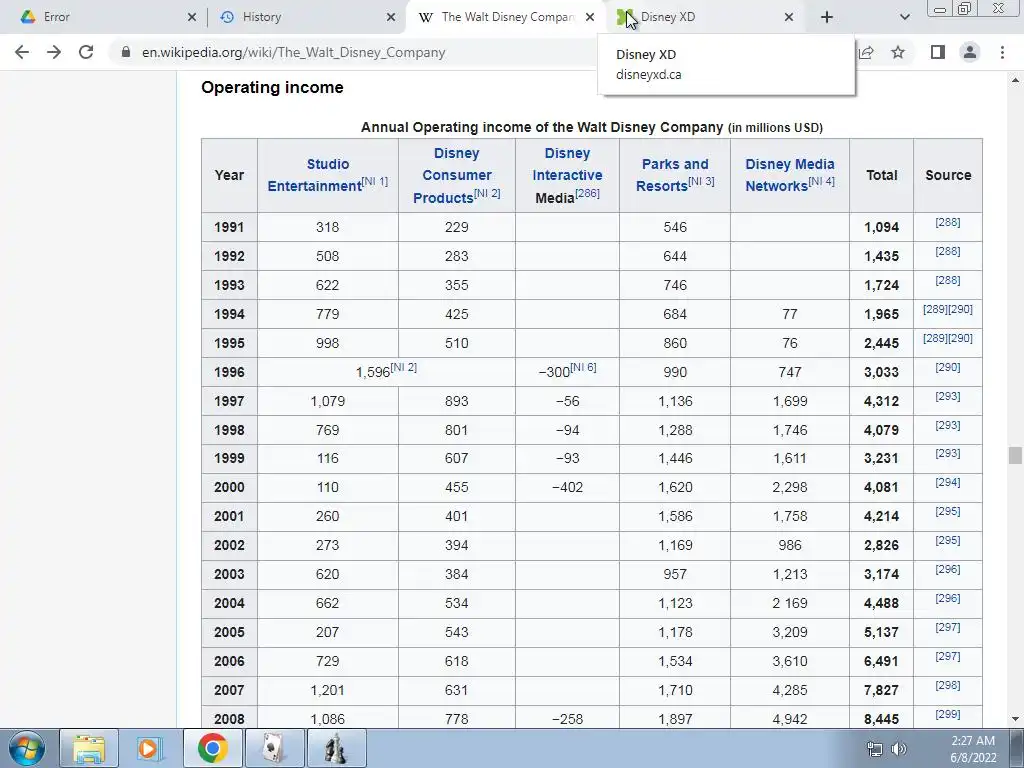Reload the Wikipedia page

click(86, 52)
